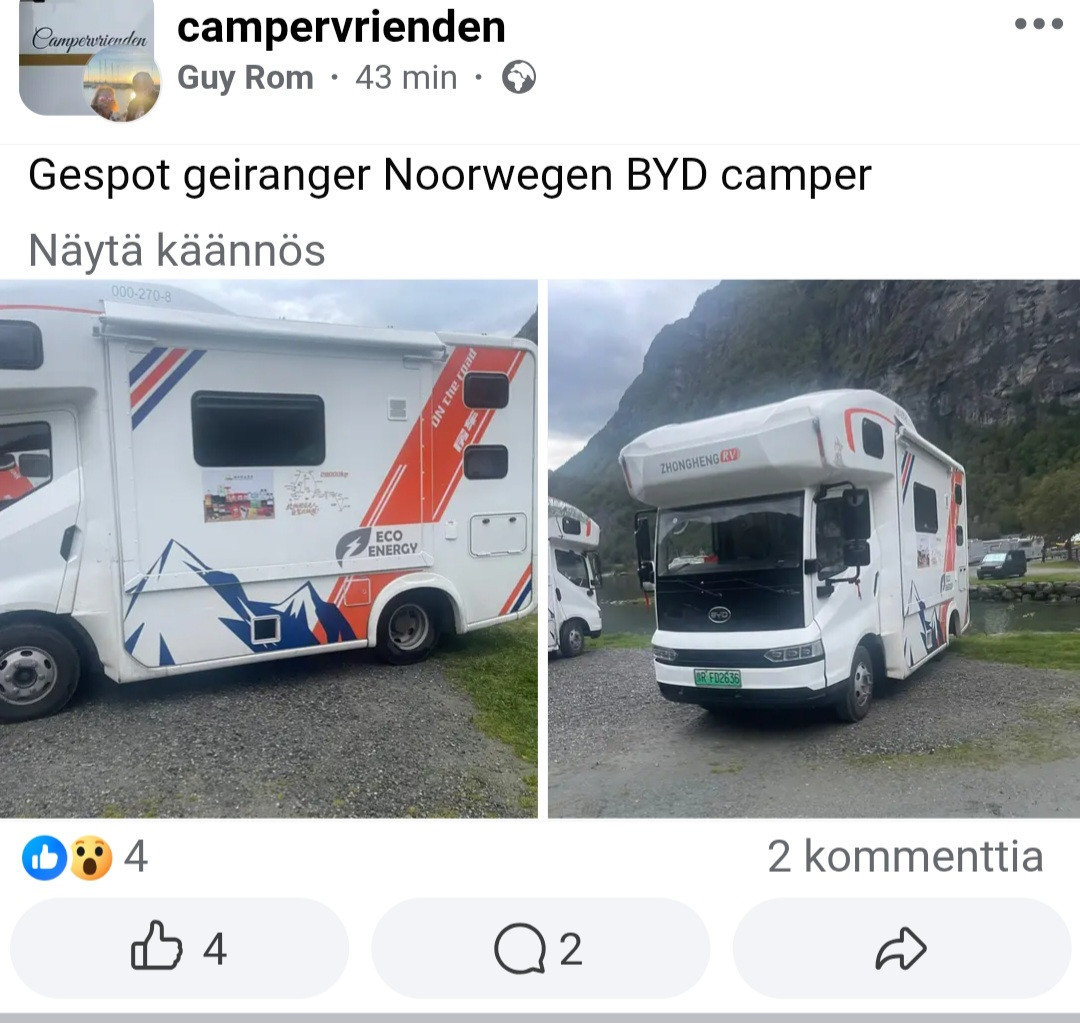The width and height of the screenshot is (1080, 1023).
Task: Open the three-dot post options menu
Action: pyautogui.click(x=1039, y=24)
